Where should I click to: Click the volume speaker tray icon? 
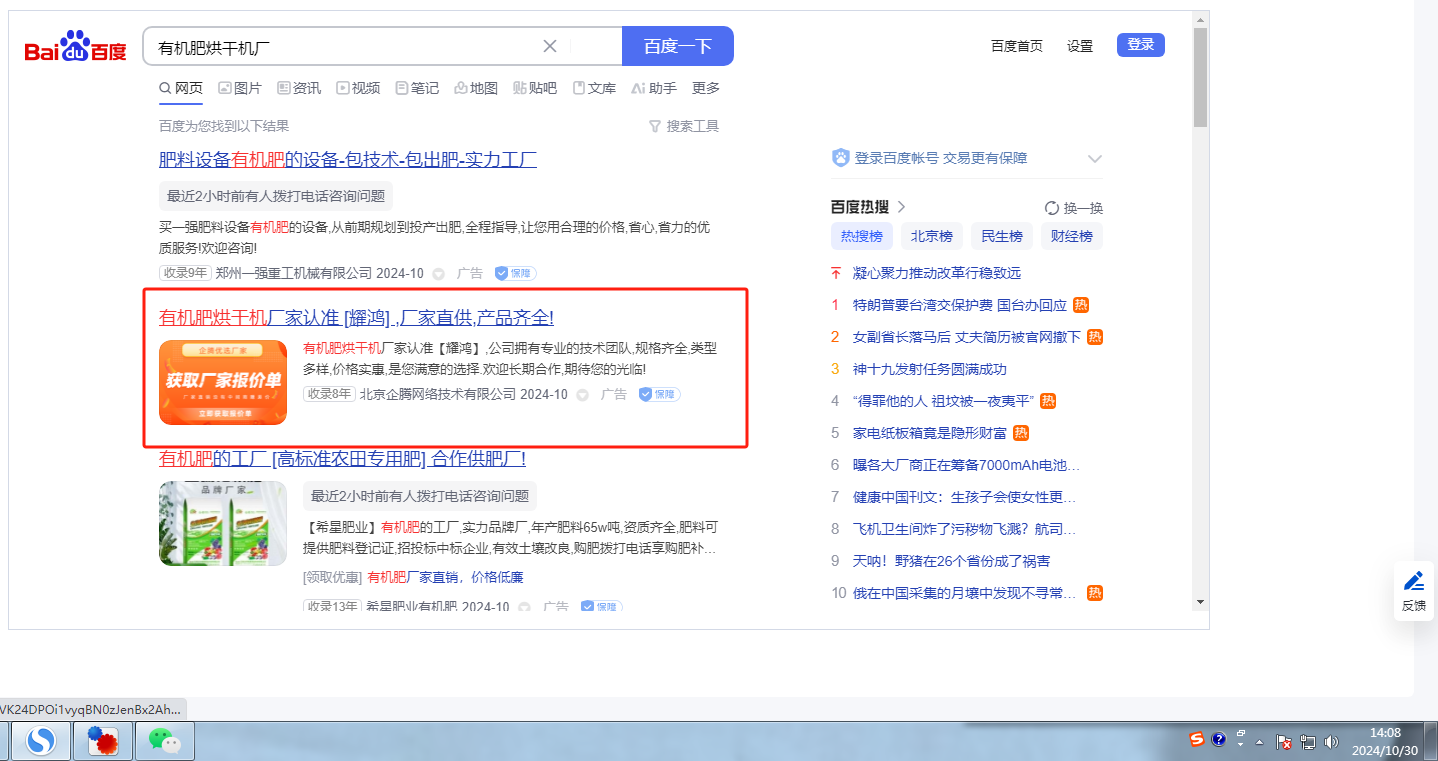1330,741
